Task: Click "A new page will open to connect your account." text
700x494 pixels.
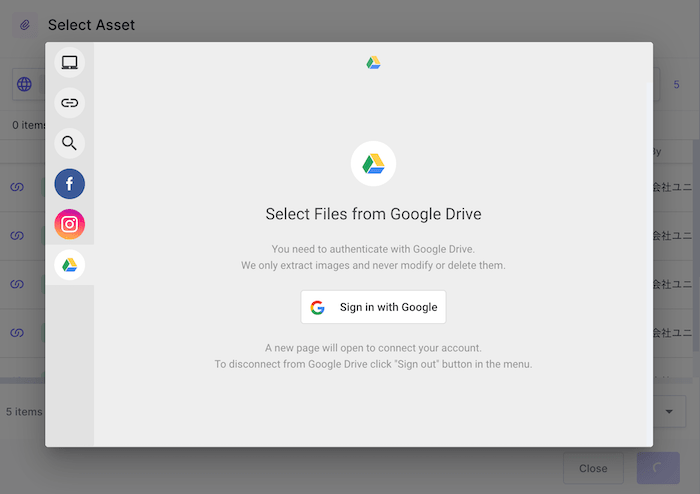Action: pos(373,348)
